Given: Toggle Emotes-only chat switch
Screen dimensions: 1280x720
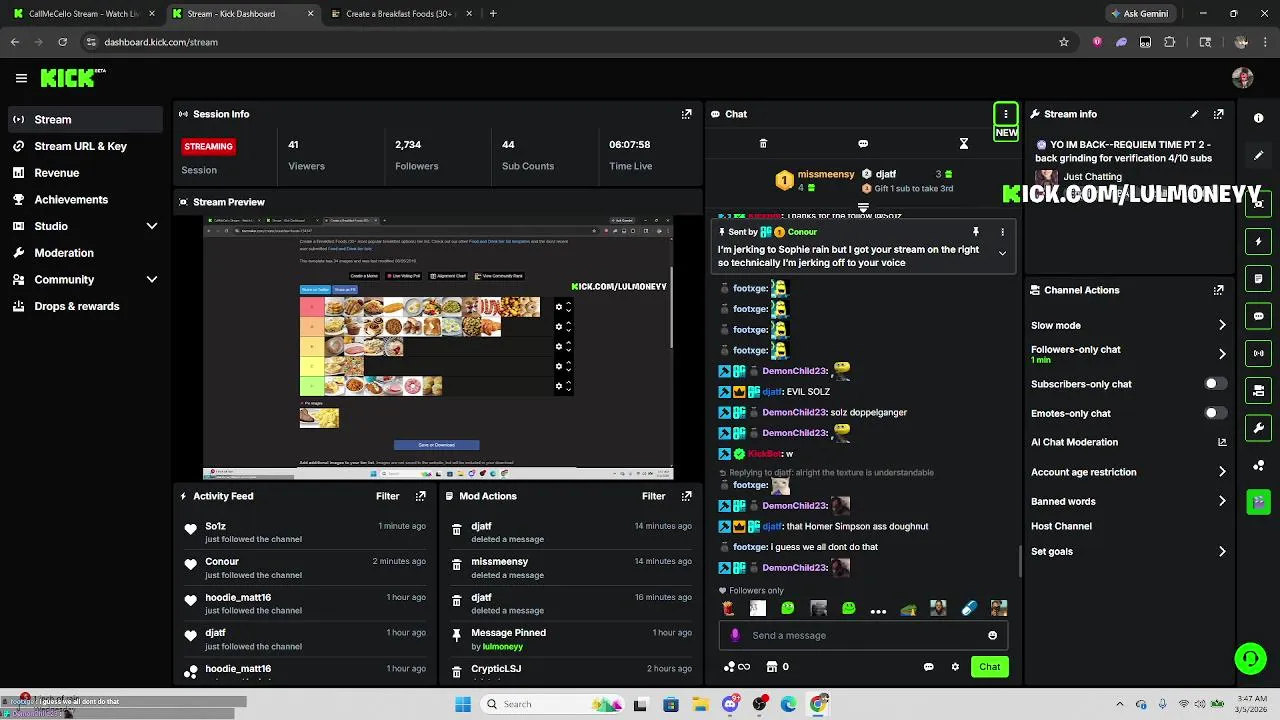Looking at the screenshot, I should click(1215, 413).
